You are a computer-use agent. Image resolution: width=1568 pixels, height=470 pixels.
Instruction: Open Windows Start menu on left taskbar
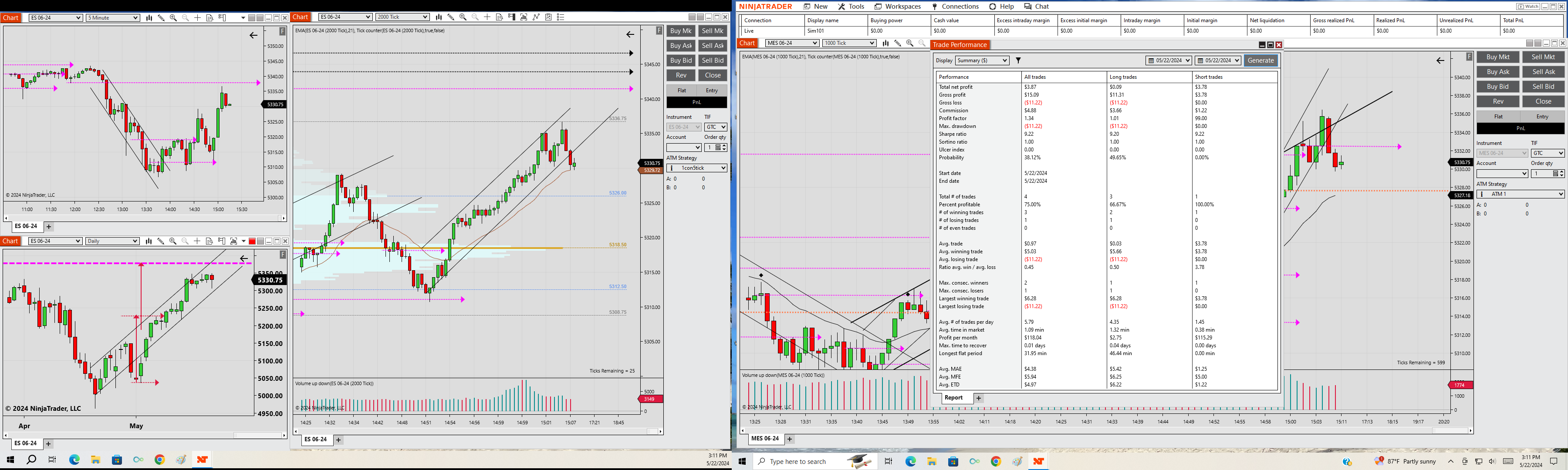pyautogui.click(x=10, y=460)
